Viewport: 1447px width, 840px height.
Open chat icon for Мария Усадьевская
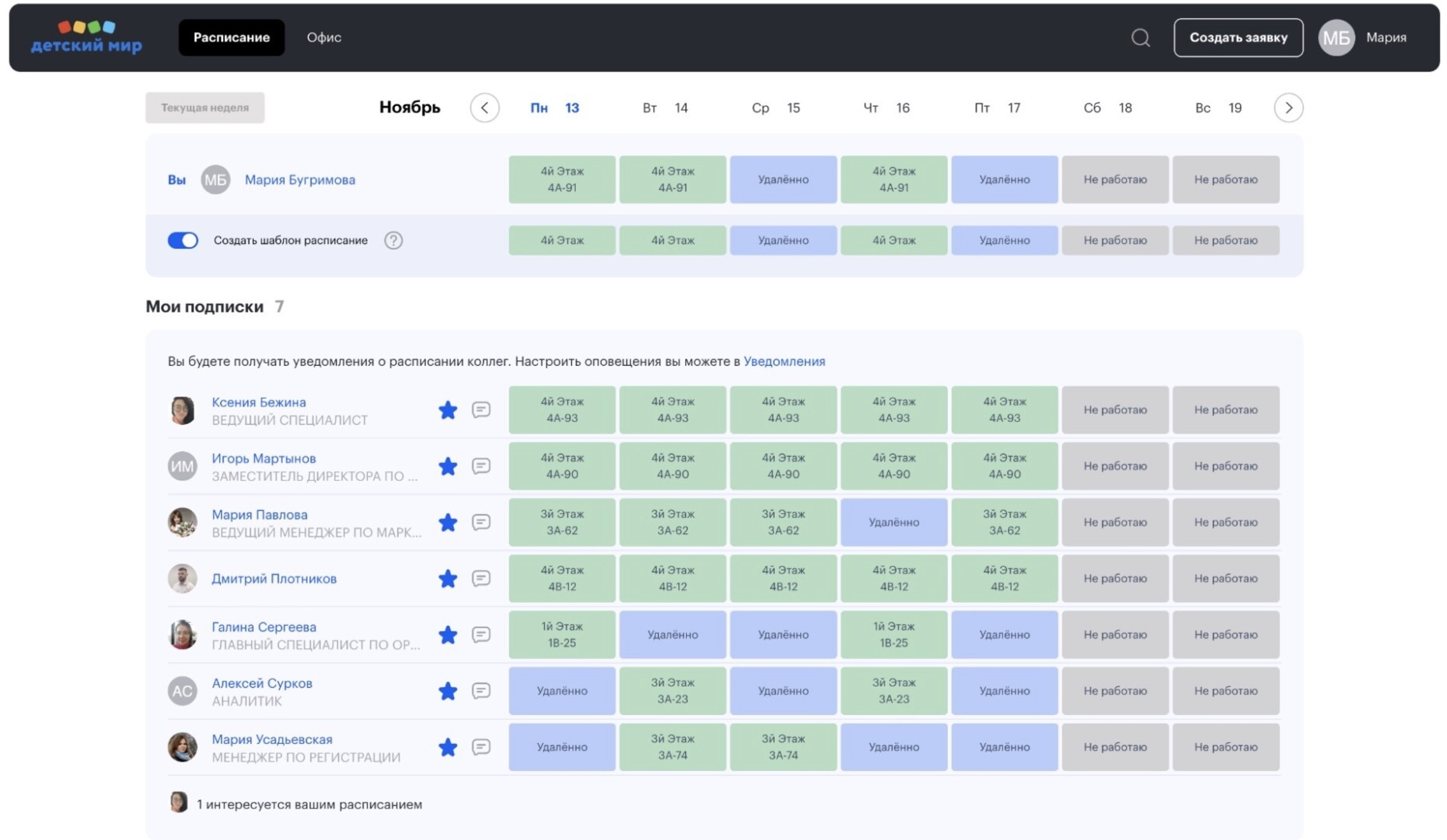(481, 747)
